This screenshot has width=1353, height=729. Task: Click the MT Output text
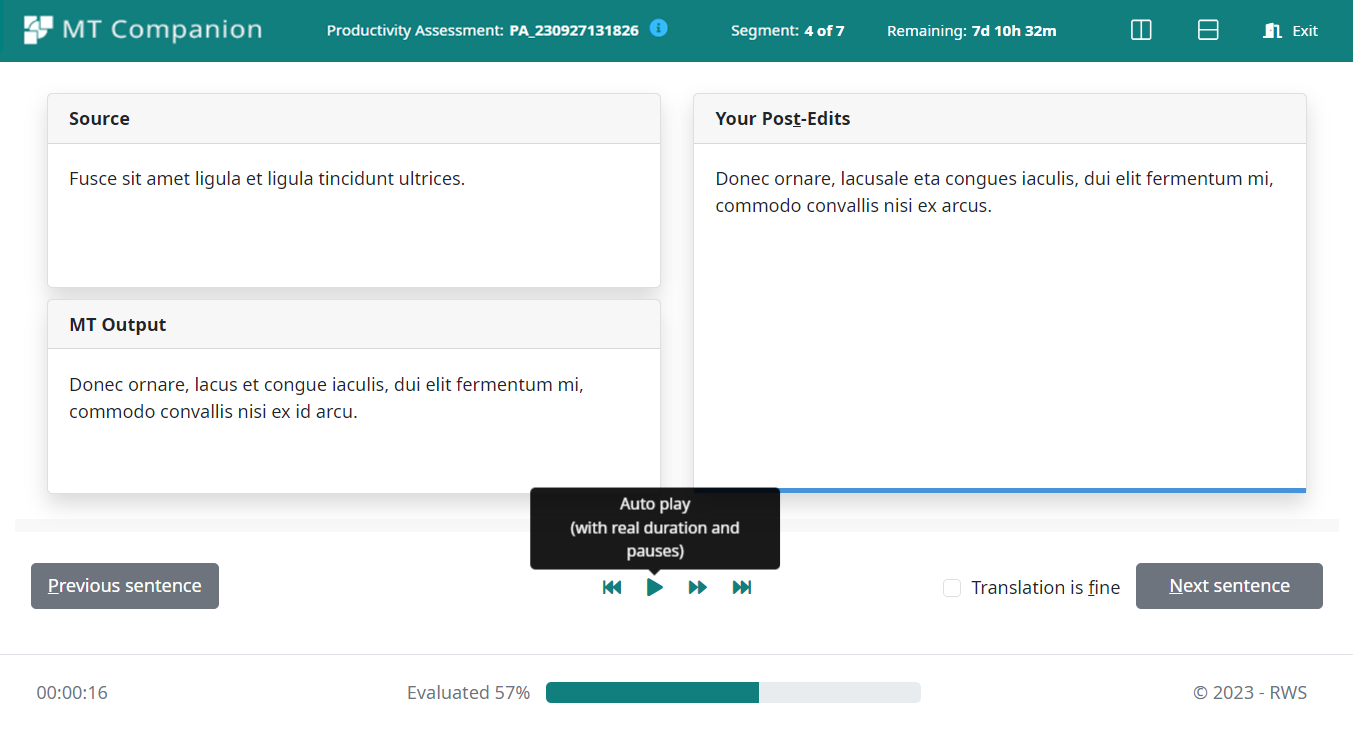pos(326,398)
